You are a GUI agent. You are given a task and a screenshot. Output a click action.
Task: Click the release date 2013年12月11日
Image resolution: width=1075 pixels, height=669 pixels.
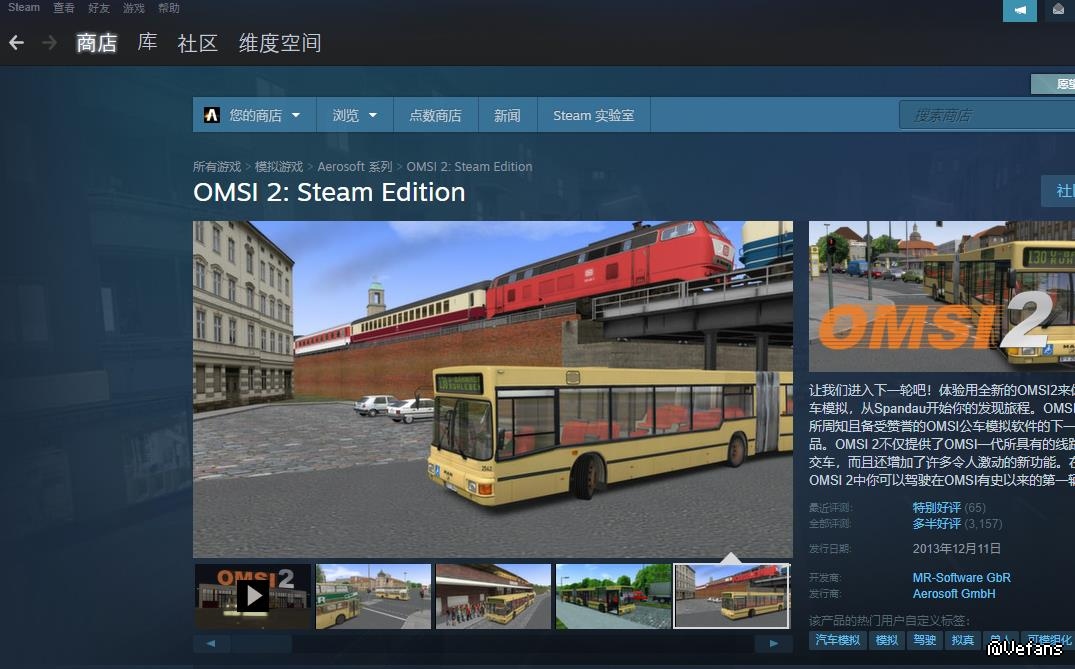(x=956, y=548)
